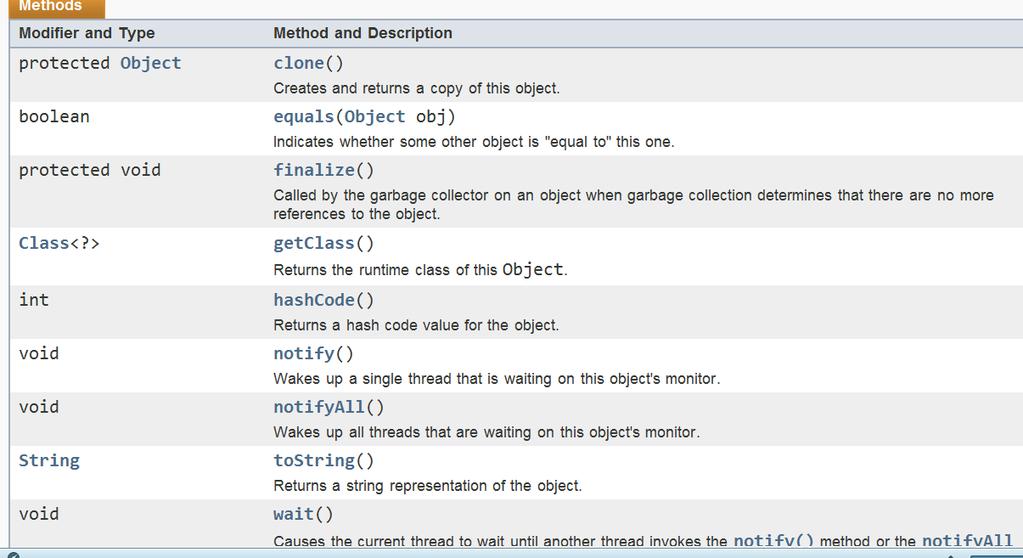Open the clone() method link
The width and height of the screenshot is (1023, 558).
[299, 63]
